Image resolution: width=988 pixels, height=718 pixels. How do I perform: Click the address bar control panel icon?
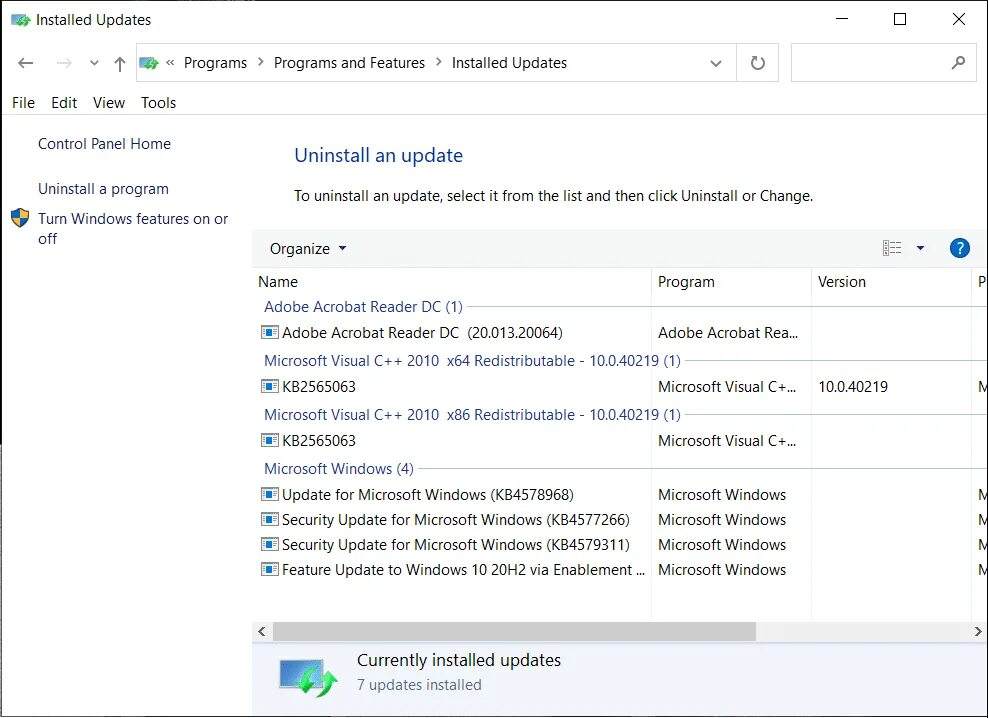pos(149,63)
